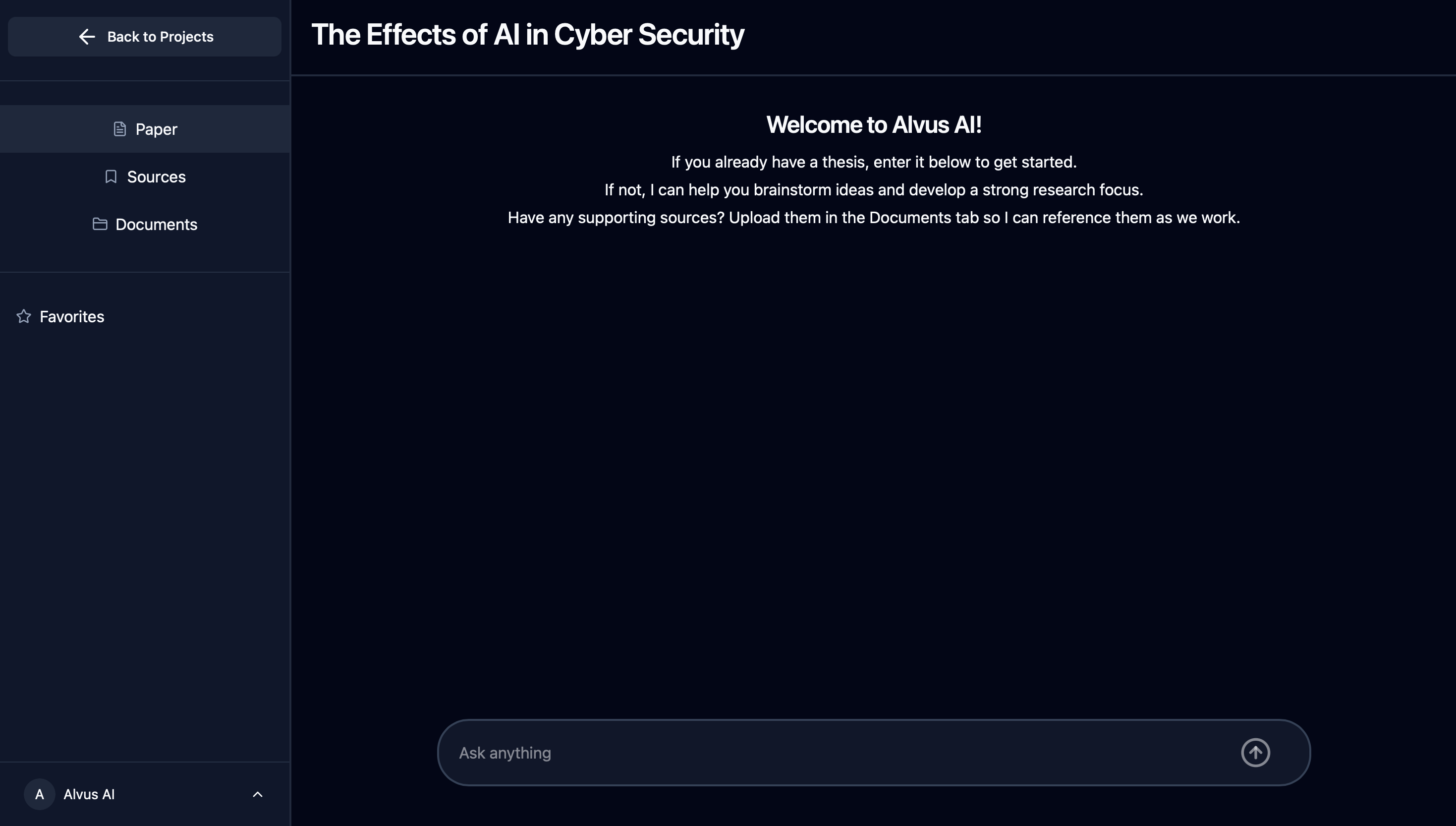Click the back arrow icon next to Back to Projects
The width and height of the screenshot is (1456, 826).
[x=86, y=36]
